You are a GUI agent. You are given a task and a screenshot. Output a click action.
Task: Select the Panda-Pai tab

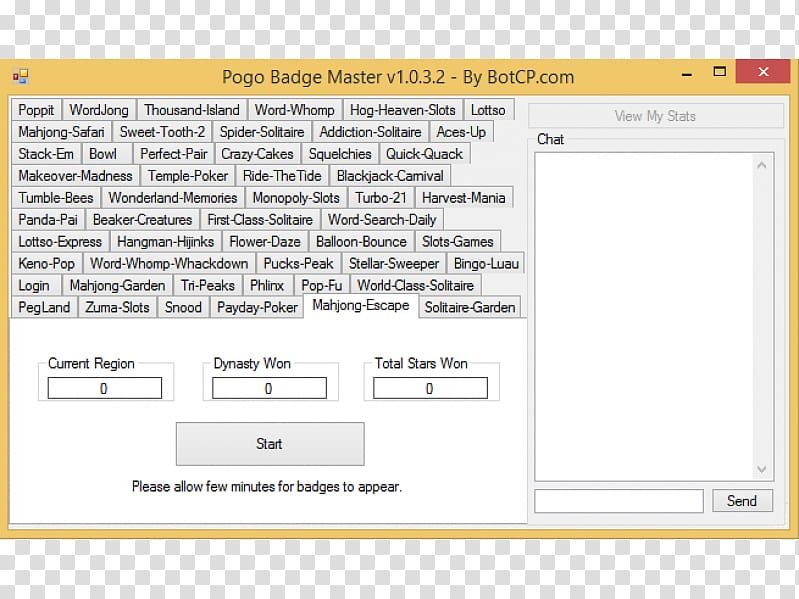(x=48, y=220)
